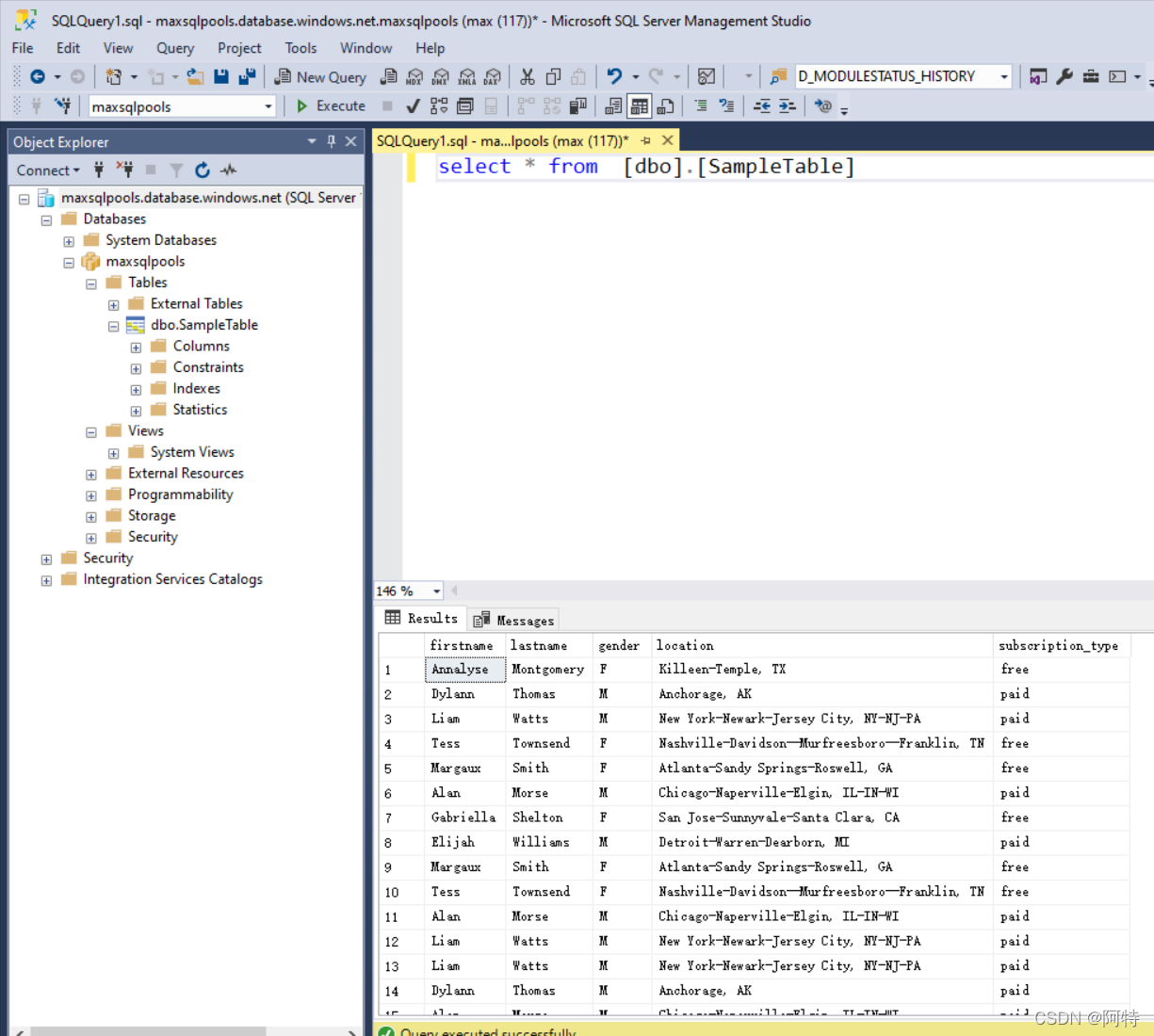Click the Copy icon in the toolbar
Viewport: 1154px width, 1036px height.
click(x=553, y=76)
